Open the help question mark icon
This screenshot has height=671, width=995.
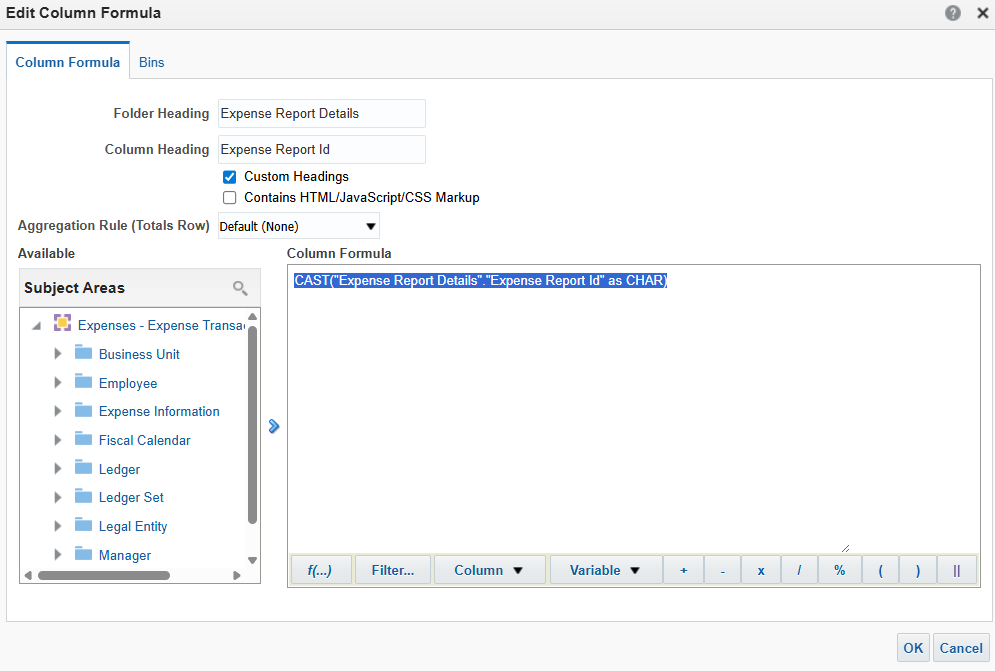coord(952,13)
